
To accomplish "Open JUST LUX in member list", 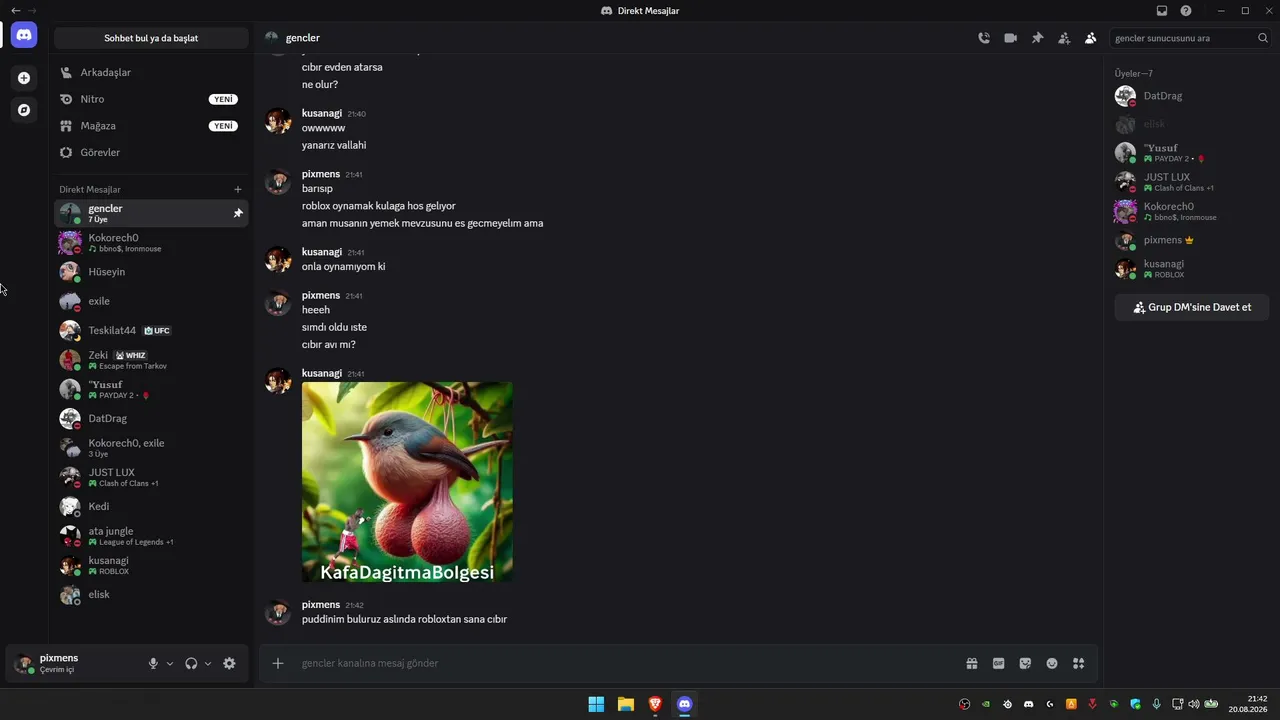I will pyautogui.click(x=1190, y=182).
